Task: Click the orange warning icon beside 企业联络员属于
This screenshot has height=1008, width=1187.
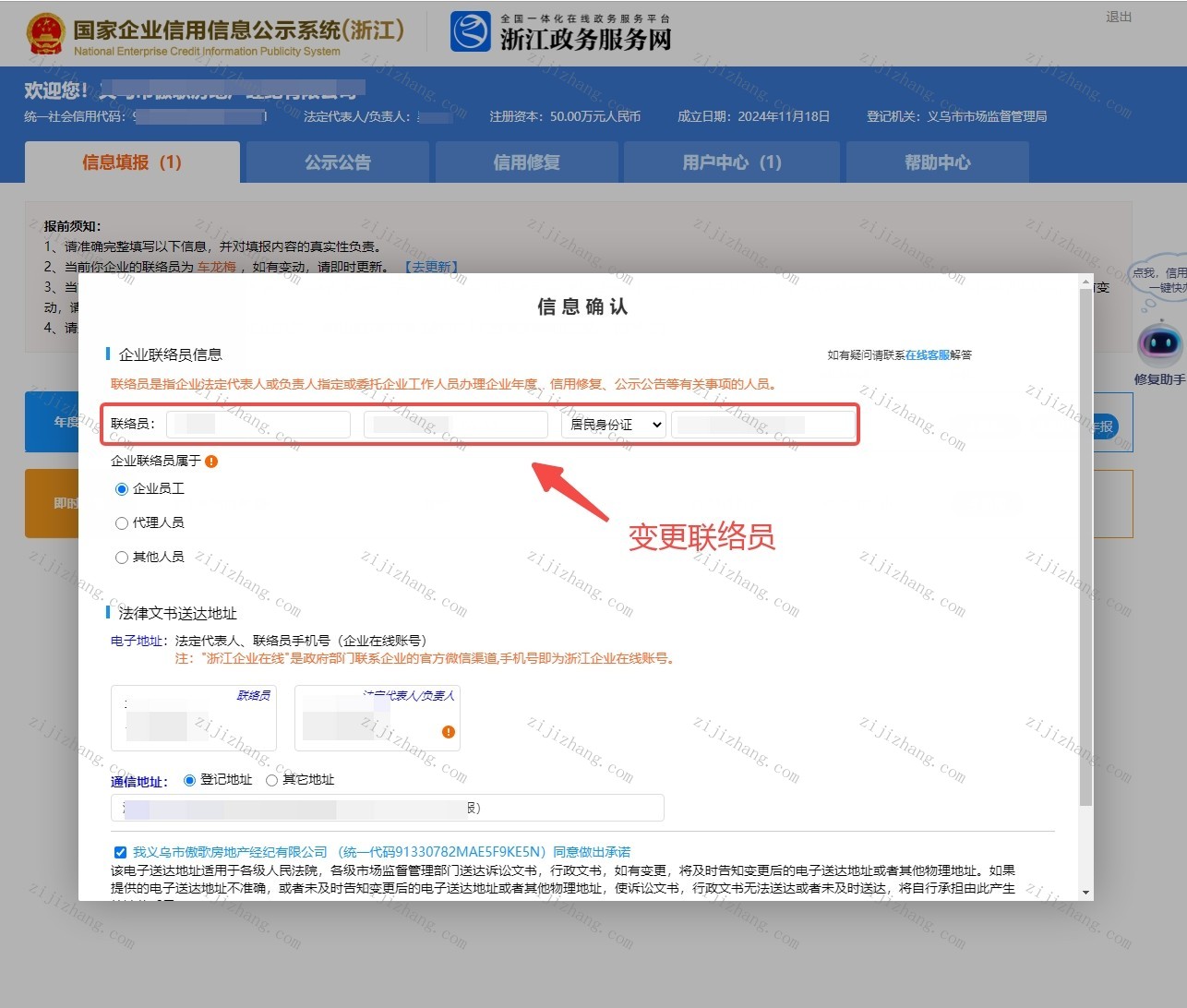Action: pos(211,462)
